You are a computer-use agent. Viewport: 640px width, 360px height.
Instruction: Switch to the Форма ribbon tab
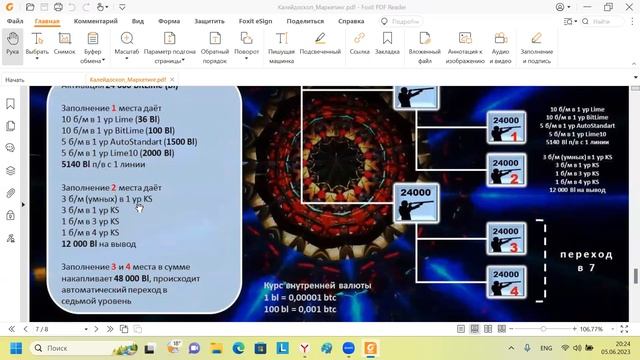(169, 21)
